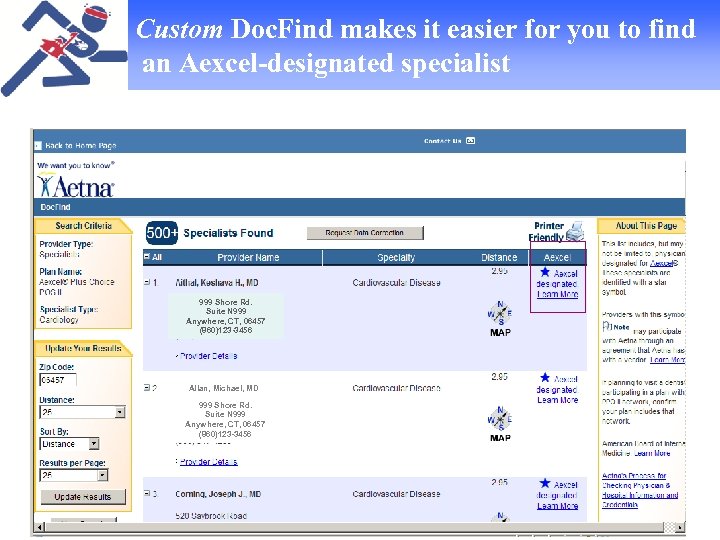The height and width of the screenshot is (540, 720).
Task: Click provider name Aithal, Keshava H., MD
Action: tap(217, 283)
